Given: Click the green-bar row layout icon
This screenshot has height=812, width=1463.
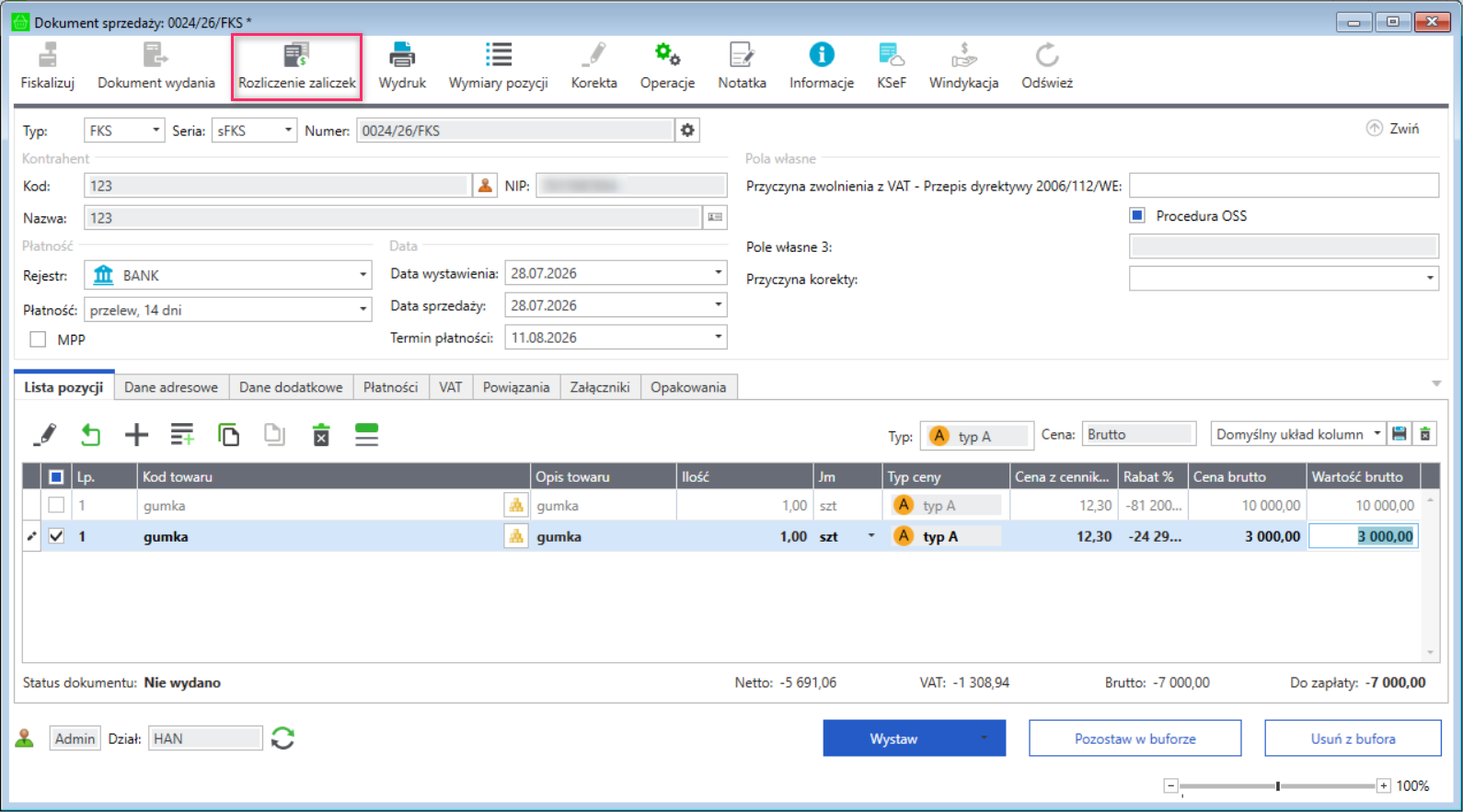Looking at the screenshot, I should (x=367, y=435).
